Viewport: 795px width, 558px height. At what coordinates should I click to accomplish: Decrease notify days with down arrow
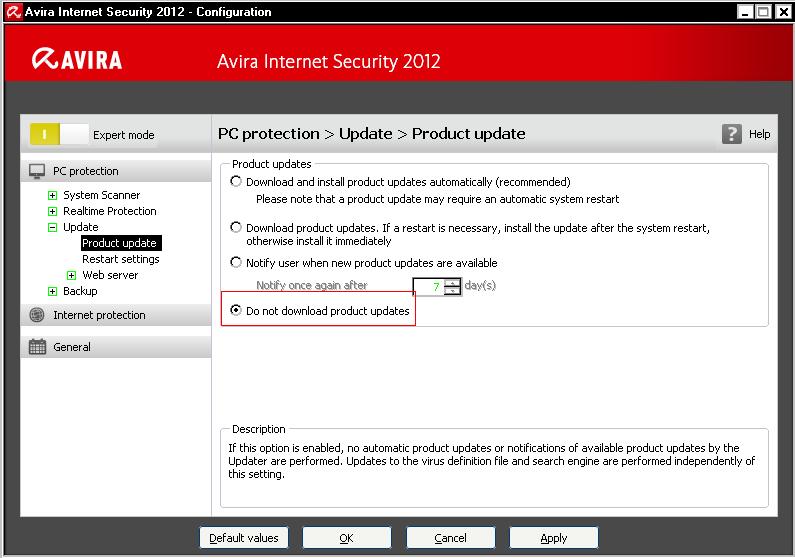point(452,291)
